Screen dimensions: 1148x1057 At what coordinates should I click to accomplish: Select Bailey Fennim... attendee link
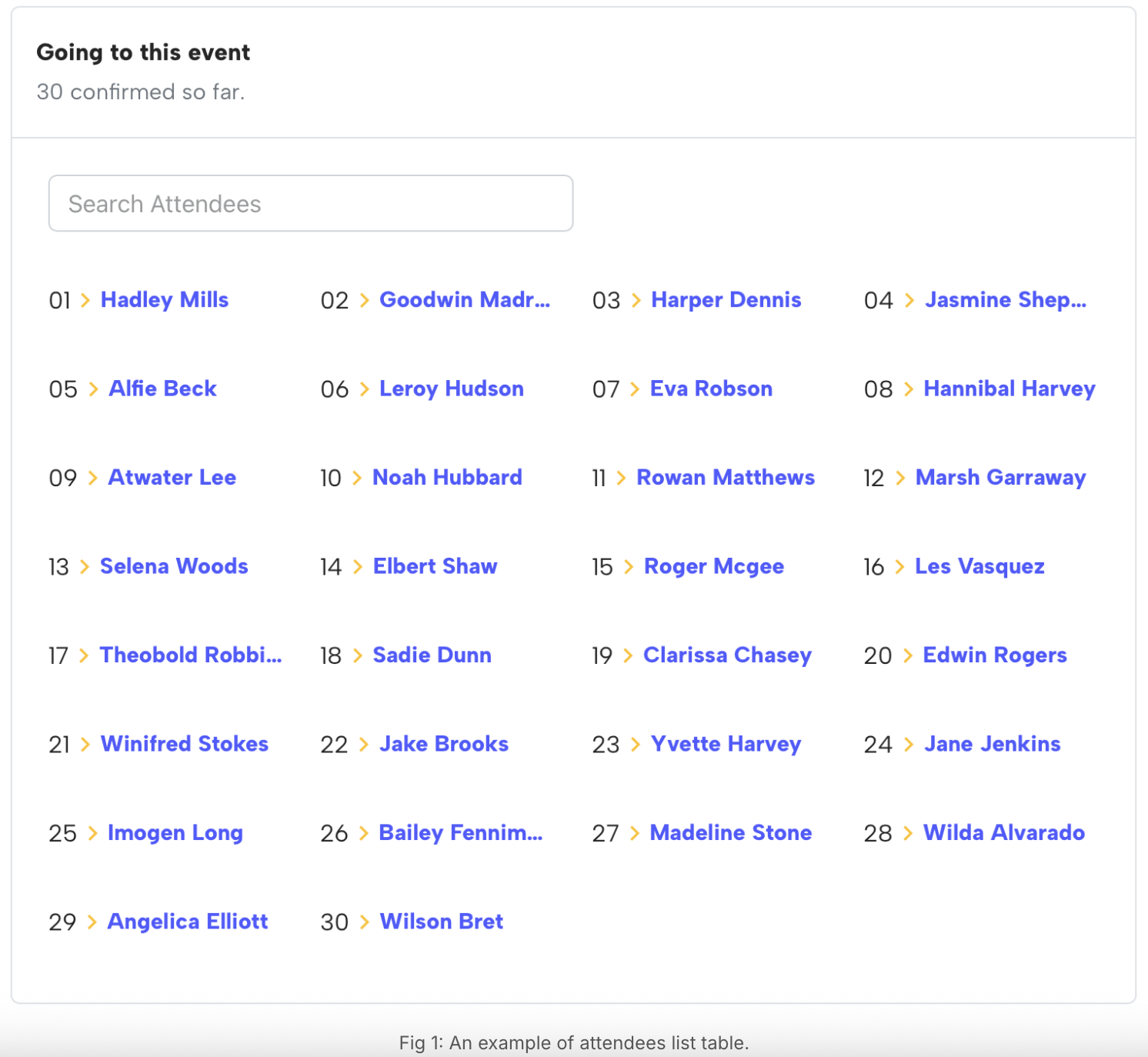(460, 833)
